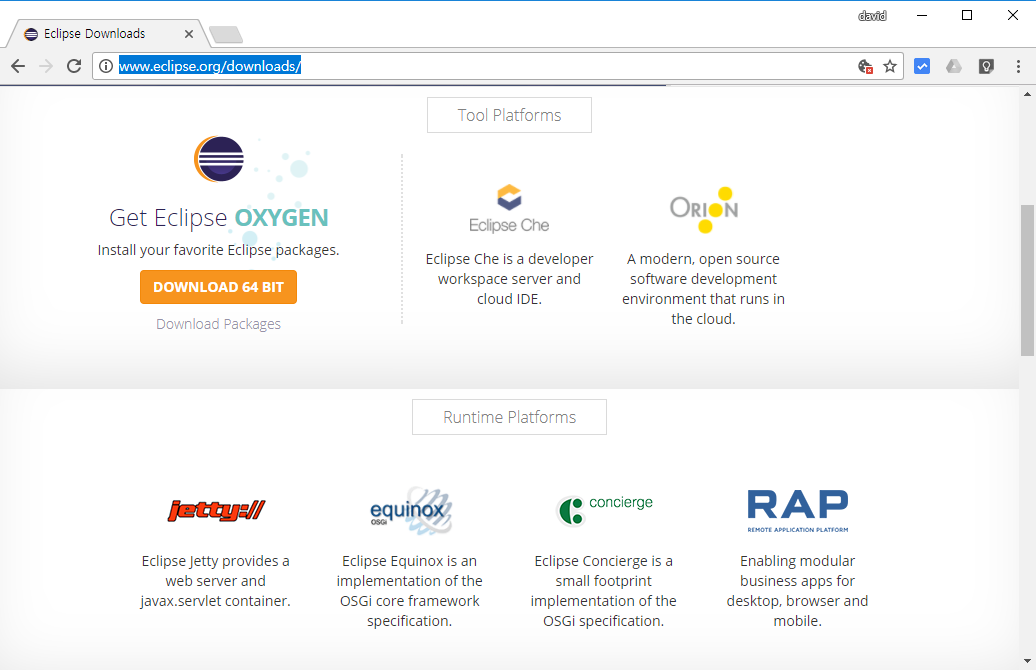The height and width of the screenshot is (670, 1036).
Task: Click 'Install your favorite Eclipse packages.' text
Action: tap(218, 250)
